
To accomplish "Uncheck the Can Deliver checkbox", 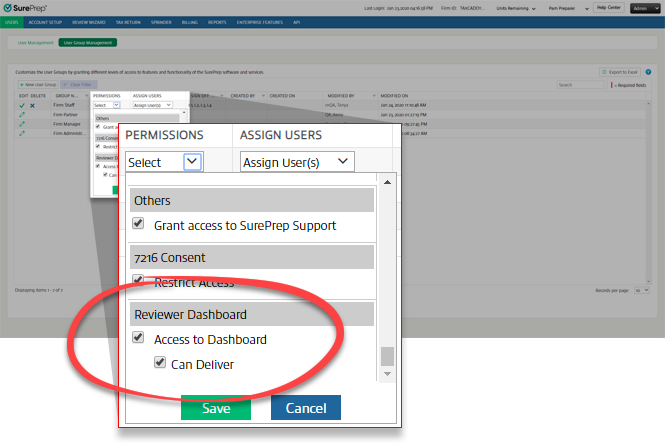I will (x=160, y=364).
